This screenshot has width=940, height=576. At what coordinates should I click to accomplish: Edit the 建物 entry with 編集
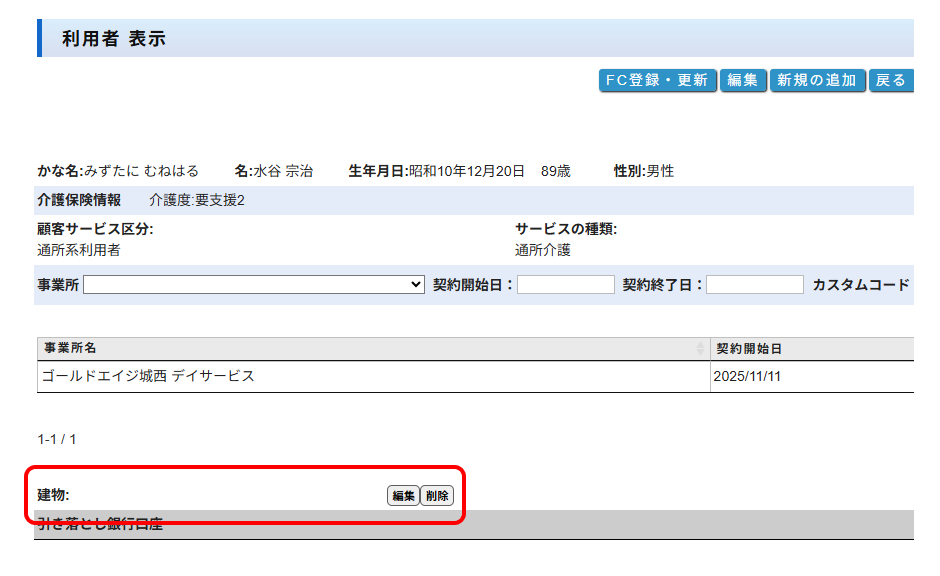pos(403,496)
